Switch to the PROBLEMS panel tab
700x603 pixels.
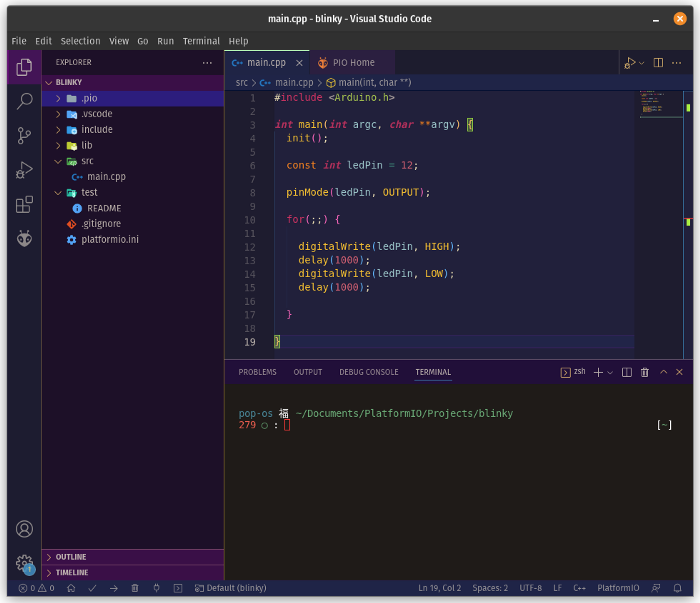coord(257,372)
